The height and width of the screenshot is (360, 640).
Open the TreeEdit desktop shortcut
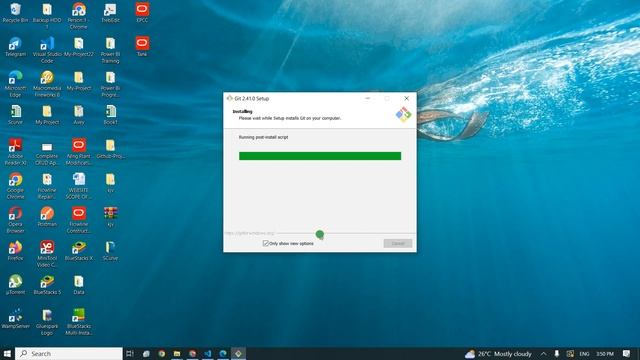coord(110,12)
